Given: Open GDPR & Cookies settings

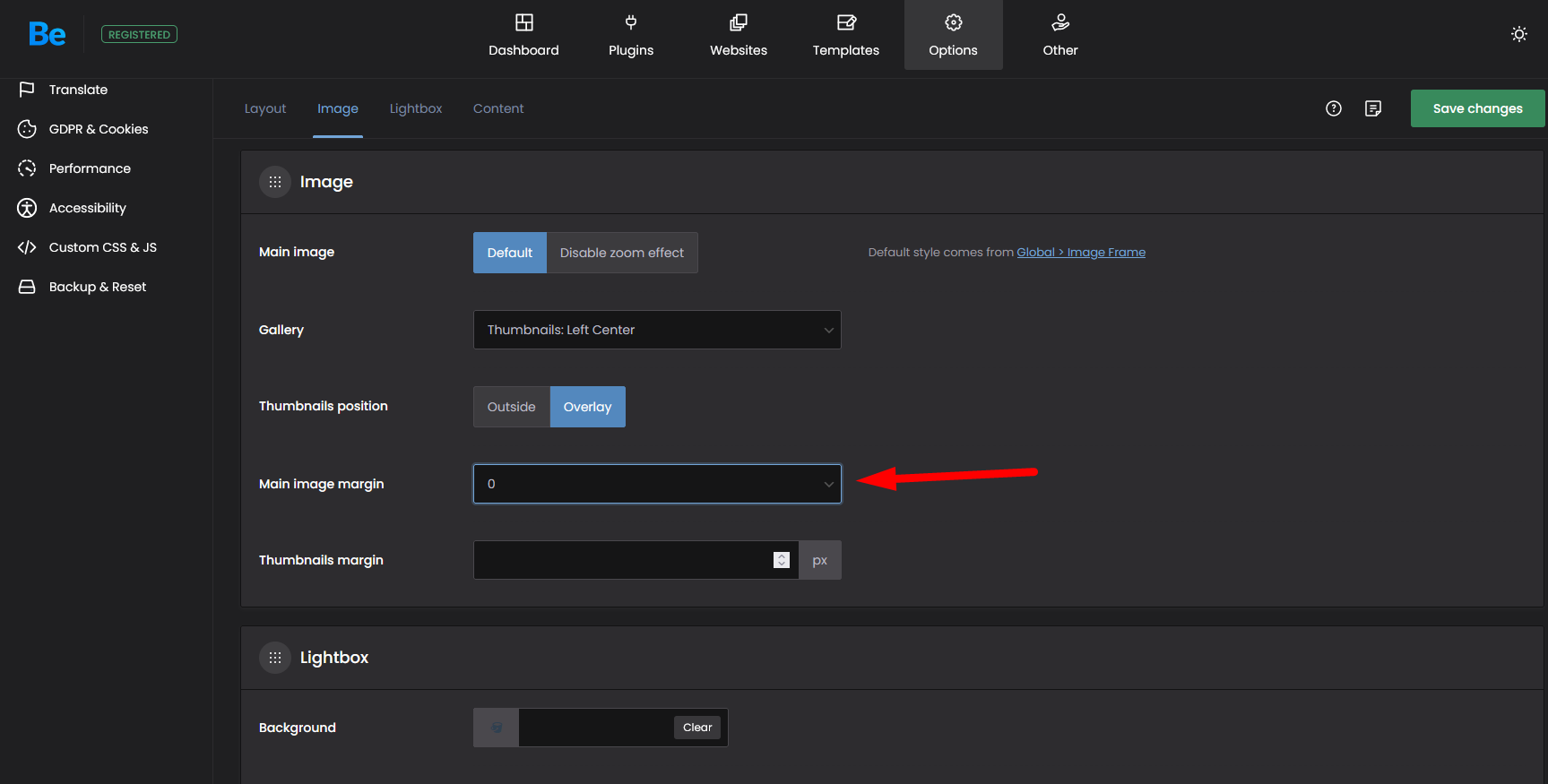Looking at the screenshot, I should pyautogui.click(x=99, y=129).
